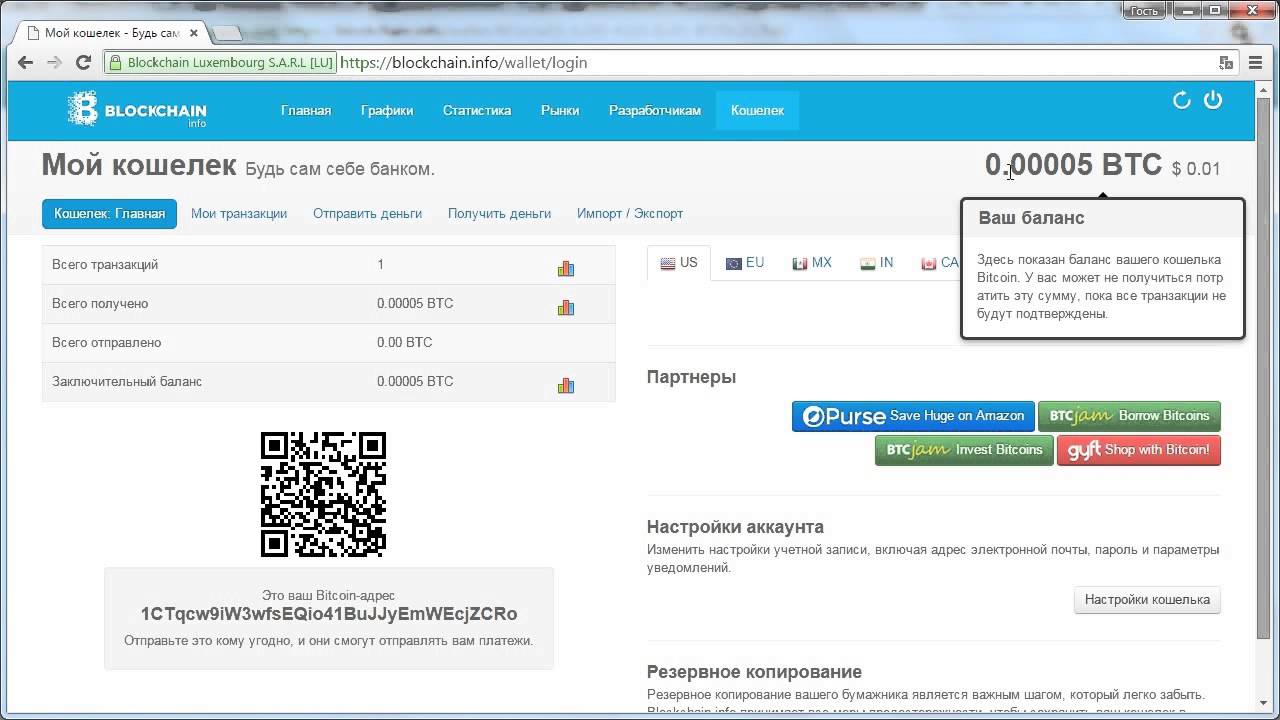Open Кошелек in top navigation
Screen dimensions: 1280x720
758,110
